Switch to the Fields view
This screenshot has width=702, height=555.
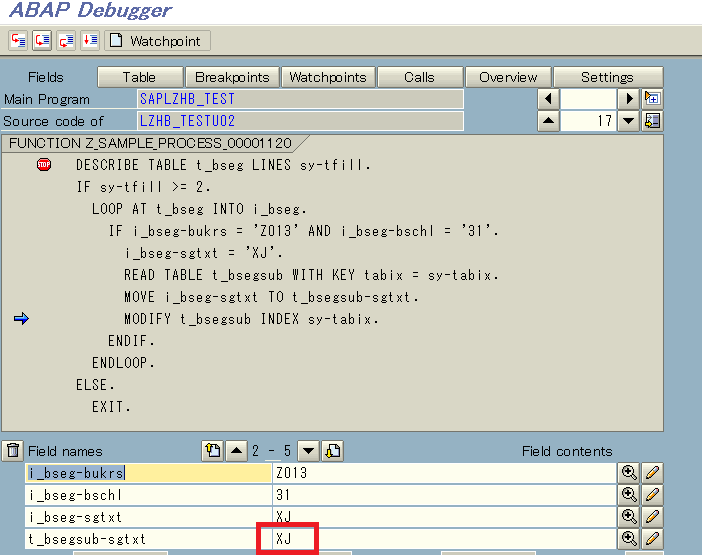point(46,77)
